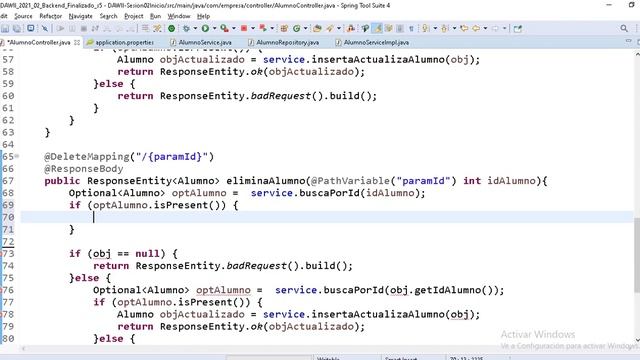Viewport: 640px width, 360px height.
Task: Toggle Show Whitespace Characters pilcrow icon
Action: [411, 29]
